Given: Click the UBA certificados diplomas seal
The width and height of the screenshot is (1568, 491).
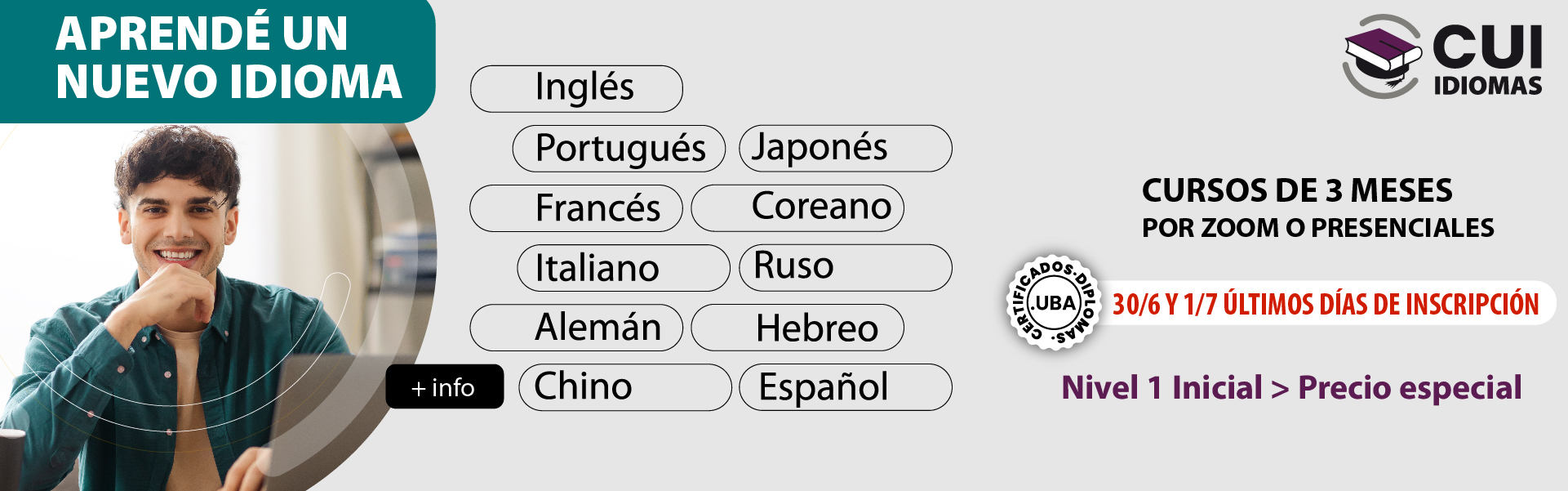Looking at the screenshot, I should pyautogui.click(x=1054, y=303).
